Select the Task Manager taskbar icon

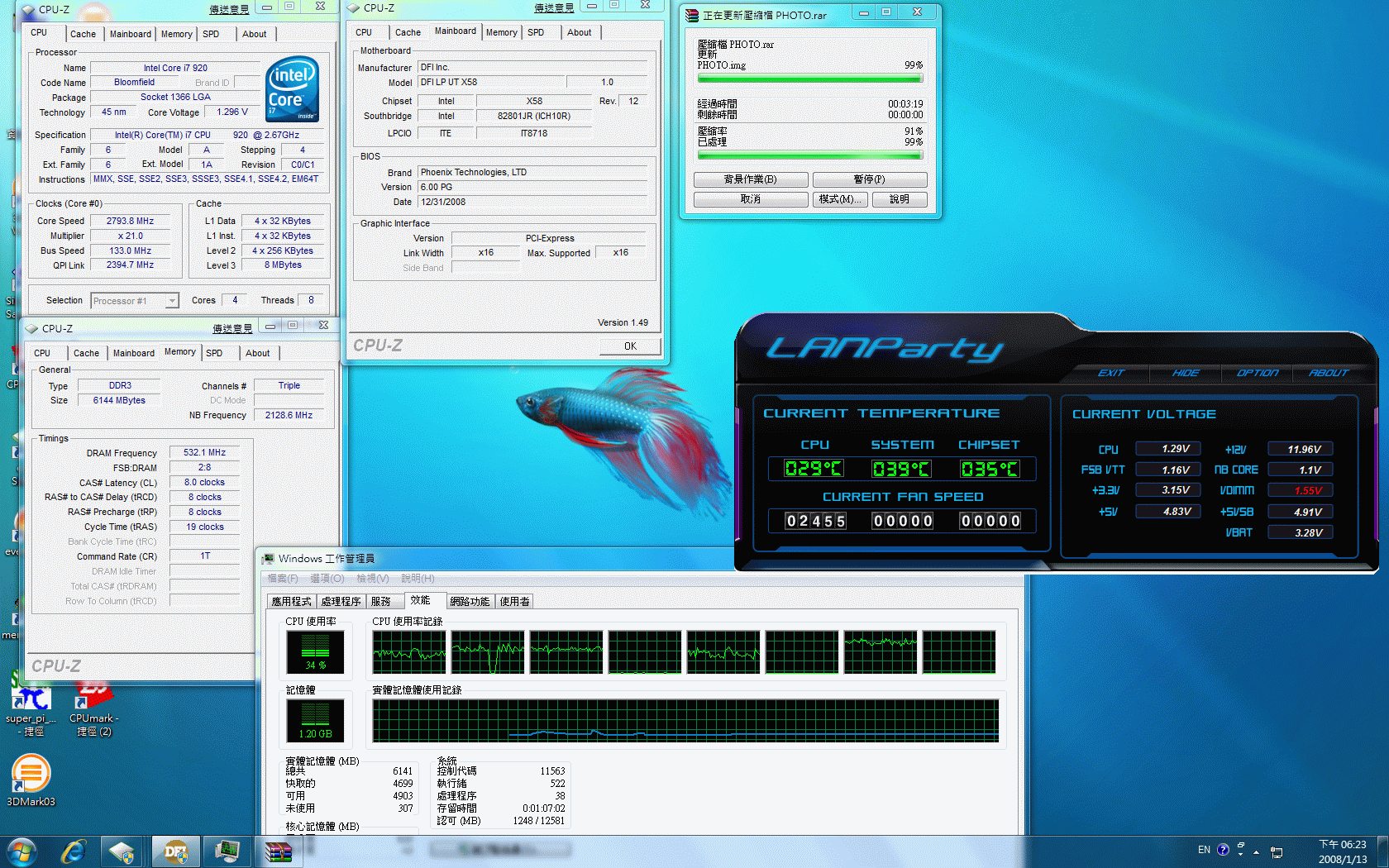(x=227, y=851)
